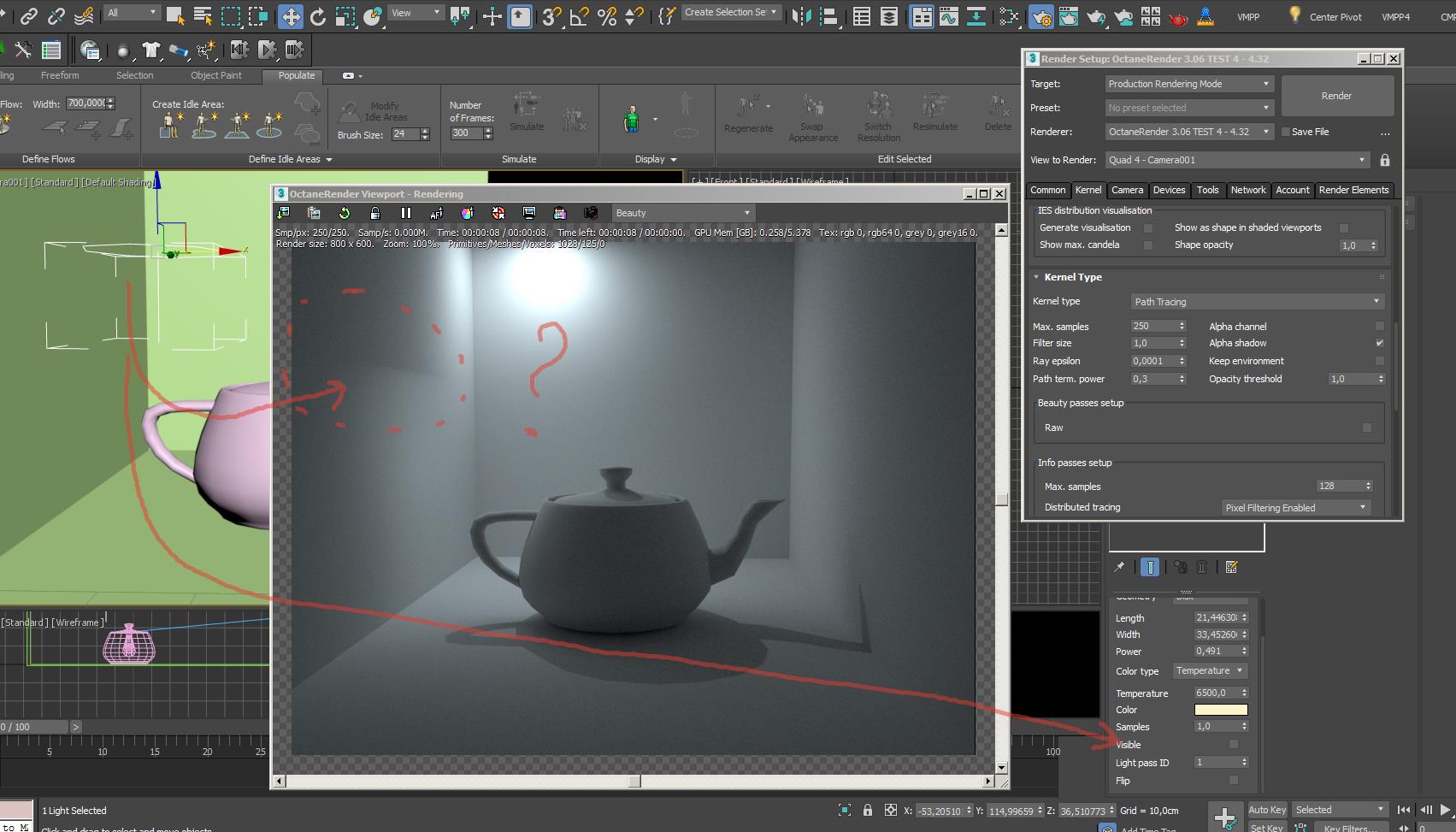
Task: Open the Beauty pass dropdown
Action: [683, 213]
